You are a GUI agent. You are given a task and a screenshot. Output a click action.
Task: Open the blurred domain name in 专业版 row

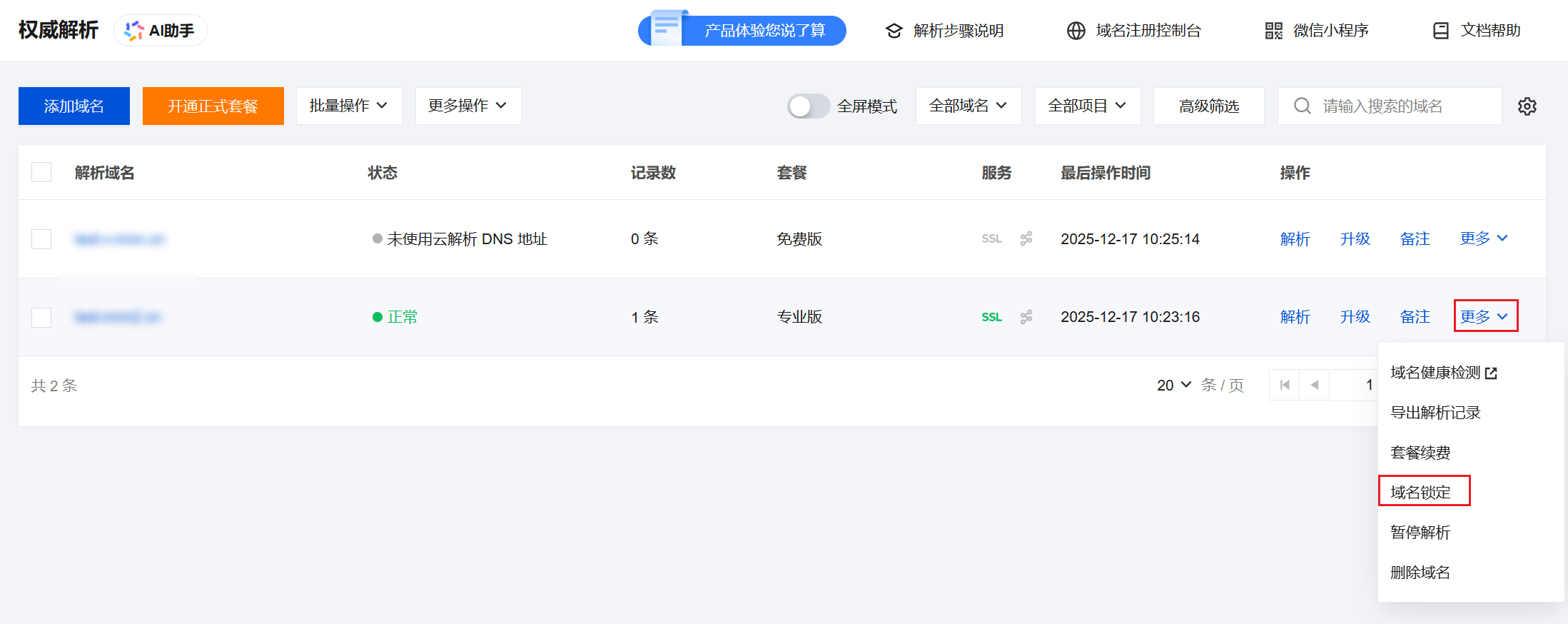tap(118, 317)
